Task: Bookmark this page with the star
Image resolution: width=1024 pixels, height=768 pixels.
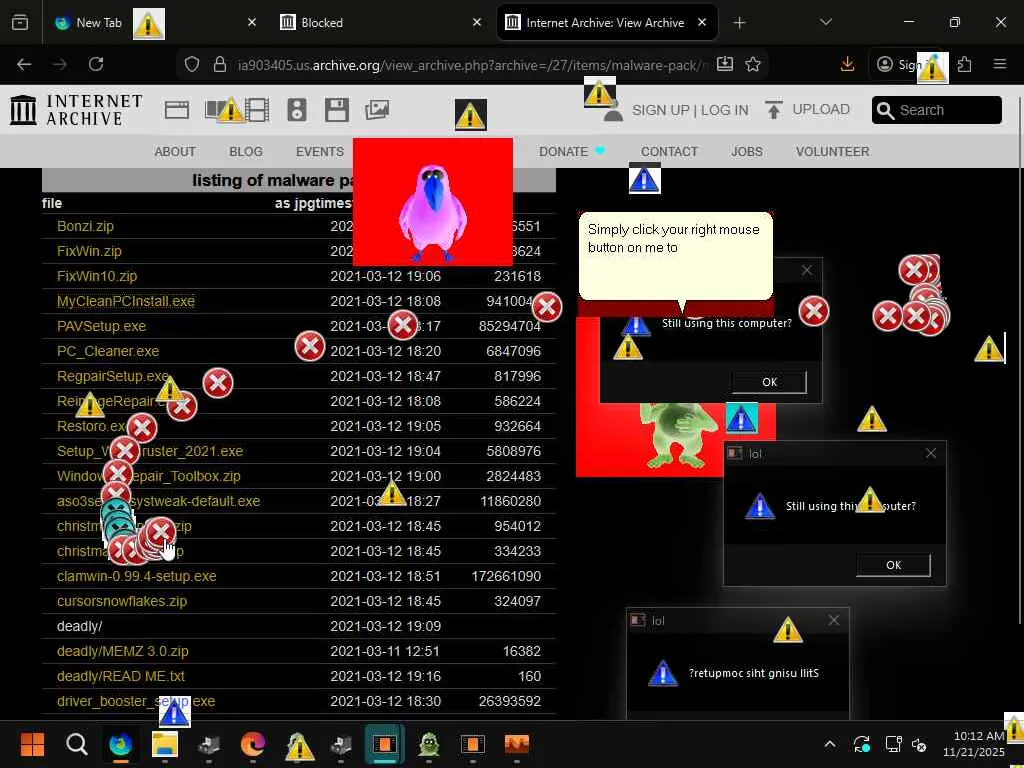Action: click(753, 64)
